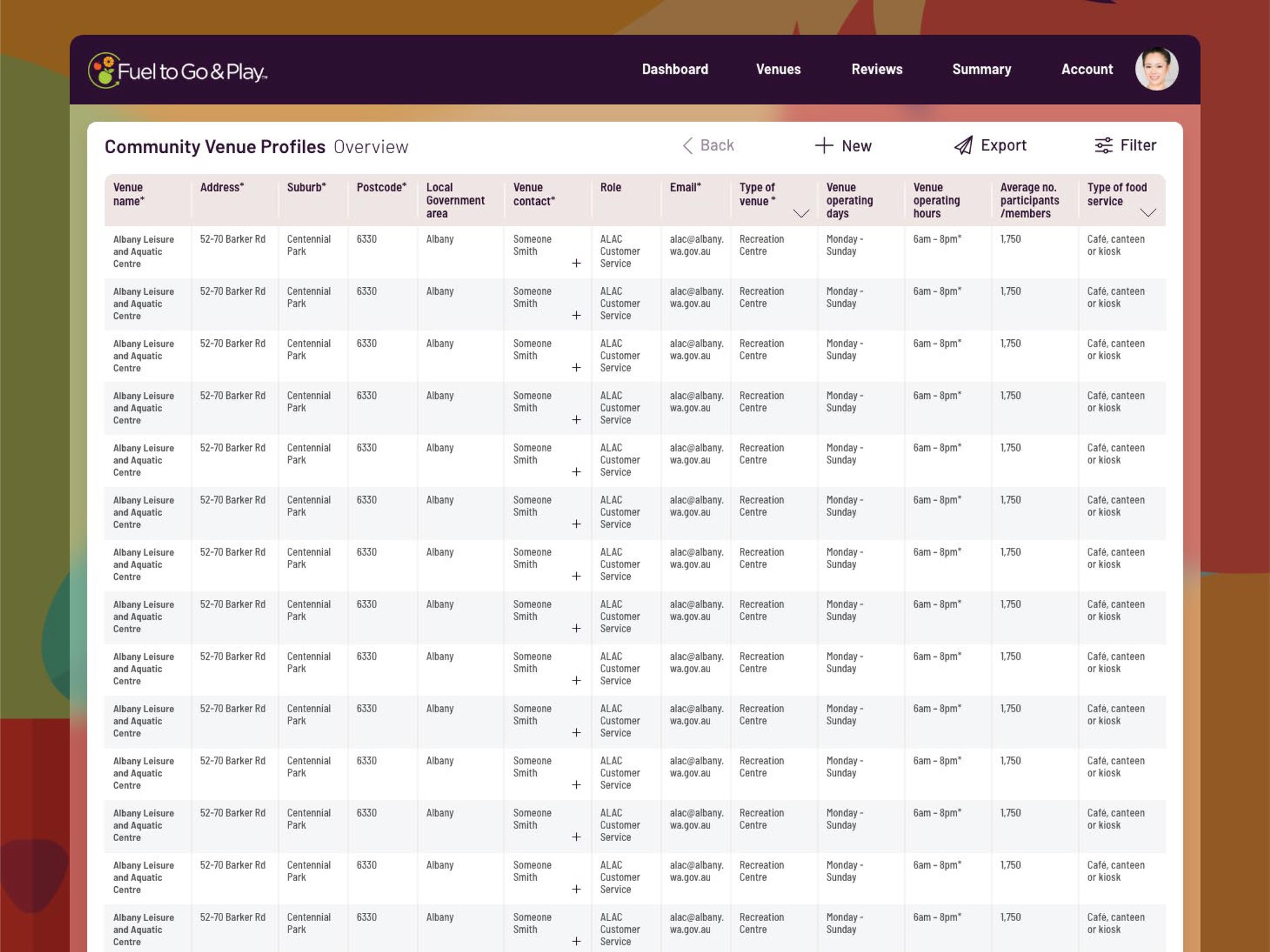The image size is (1270, 952).
Task: Click first row's alac@albany.wa.gov.au email
Action: coord(697,246)
